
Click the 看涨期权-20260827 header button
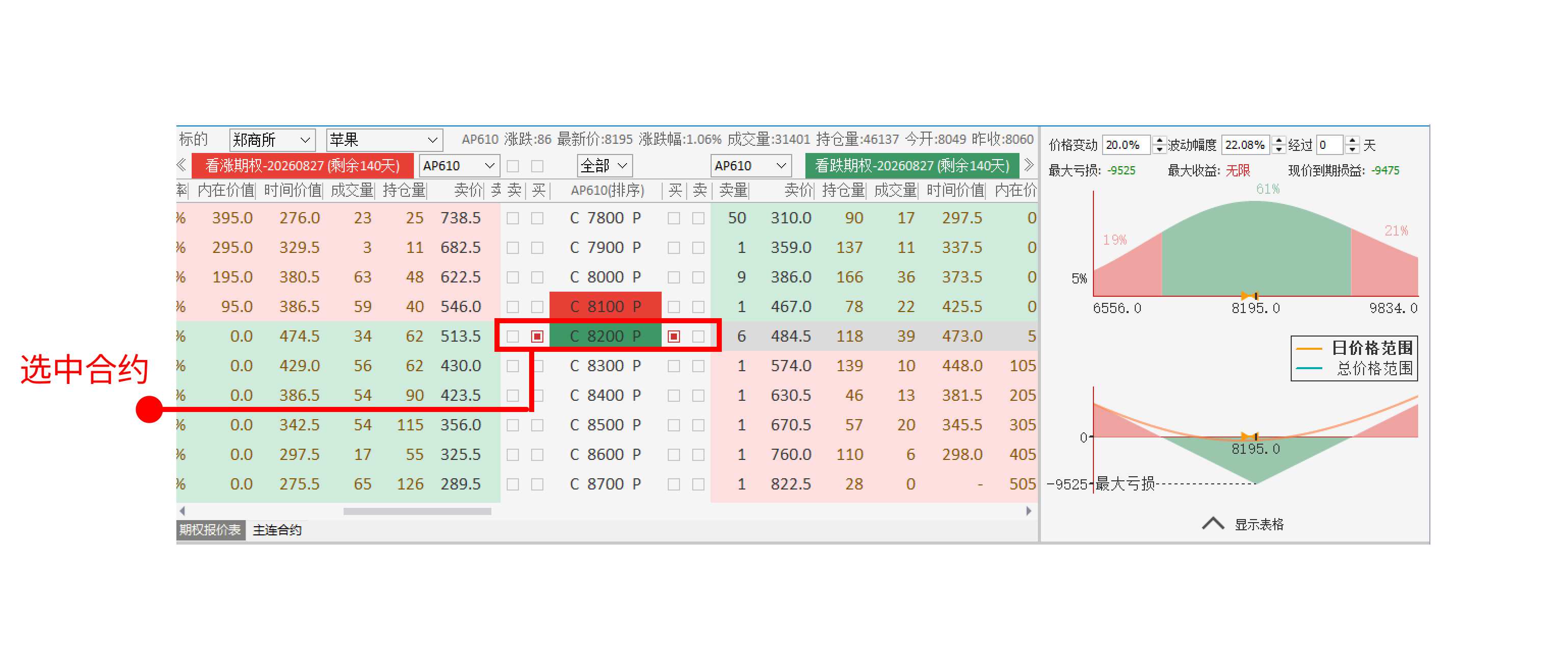coord(302,166)
